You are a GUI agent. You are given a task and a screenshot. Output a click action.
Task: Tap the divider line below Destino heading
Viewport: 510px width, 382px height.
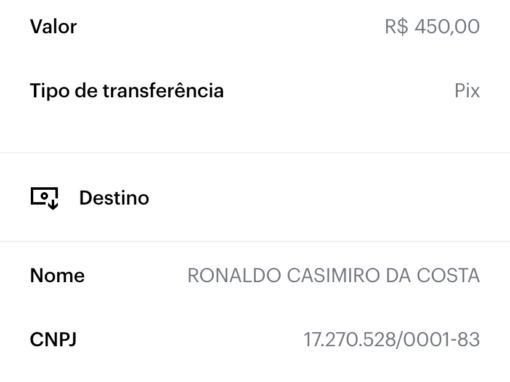coord(255,241)
